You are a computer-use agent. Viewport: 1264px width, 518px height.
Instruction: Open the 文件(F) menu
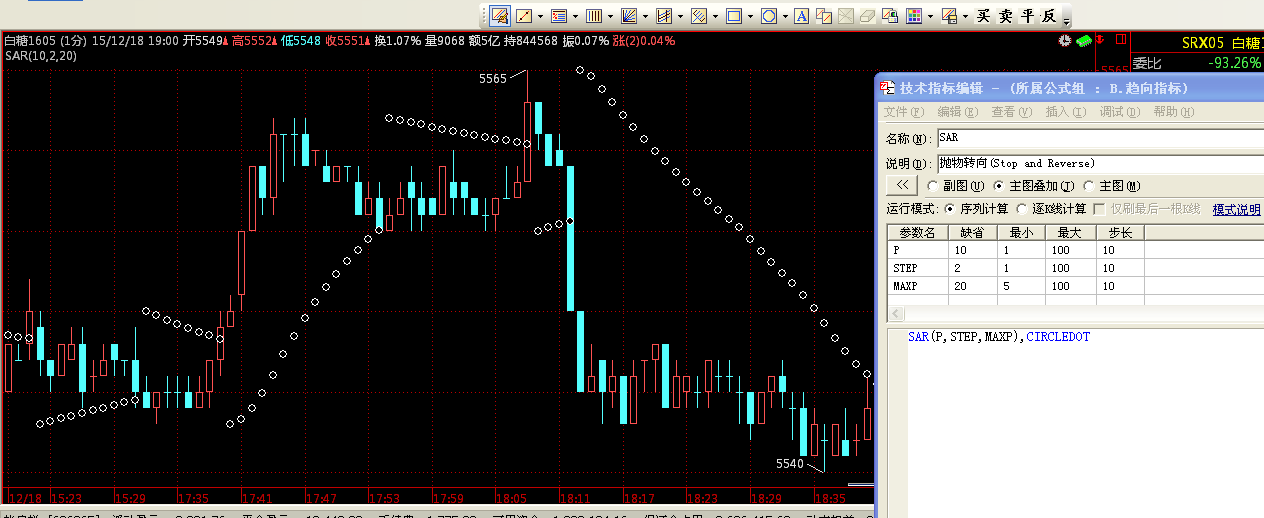click(x=904, y=112)
